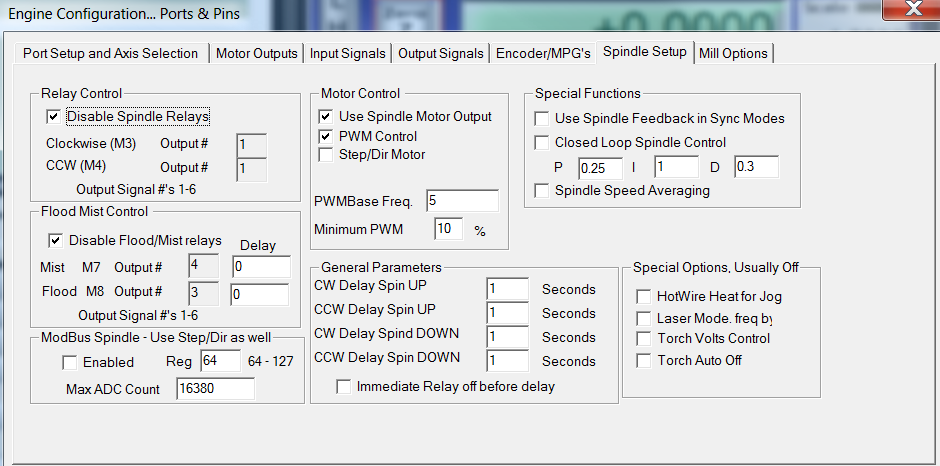Click the CW Delay Spin UP field

(x=507, y=290)
